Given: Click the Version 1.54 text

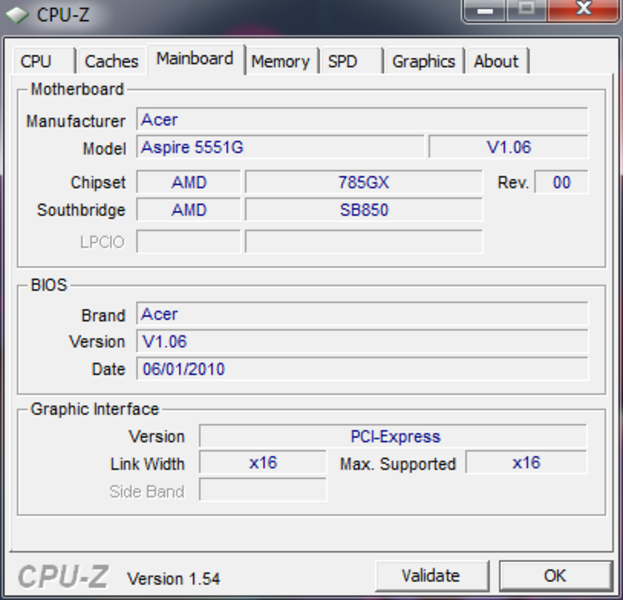Looking at the screenshot, I should (x=173, y=579).
